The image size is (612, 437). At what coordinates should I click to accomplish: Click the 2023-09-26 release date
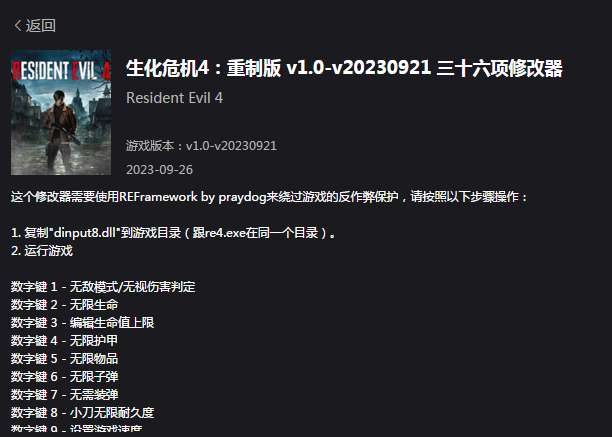coord(159,170)
